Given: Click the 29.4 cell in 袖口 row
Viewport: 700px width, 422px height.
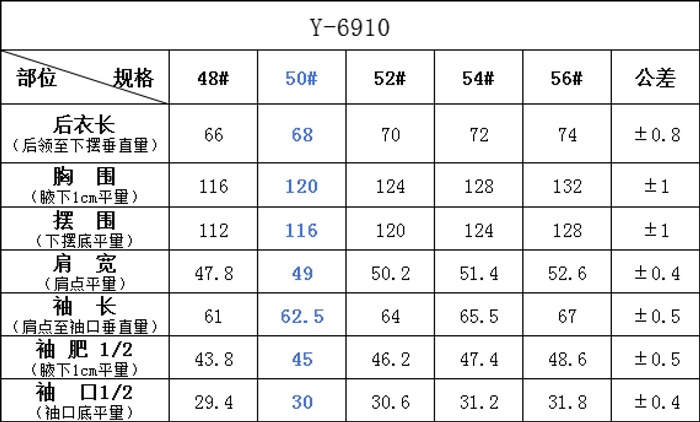Looking at the screenshot, I should (x=214, y=402).
